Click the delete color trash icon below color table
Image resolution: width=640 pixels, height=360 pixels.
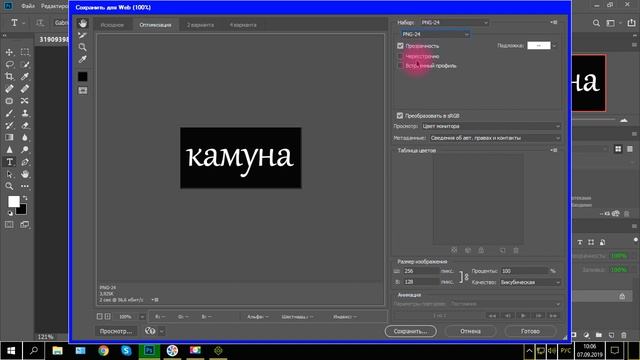(x=516, y=250)
